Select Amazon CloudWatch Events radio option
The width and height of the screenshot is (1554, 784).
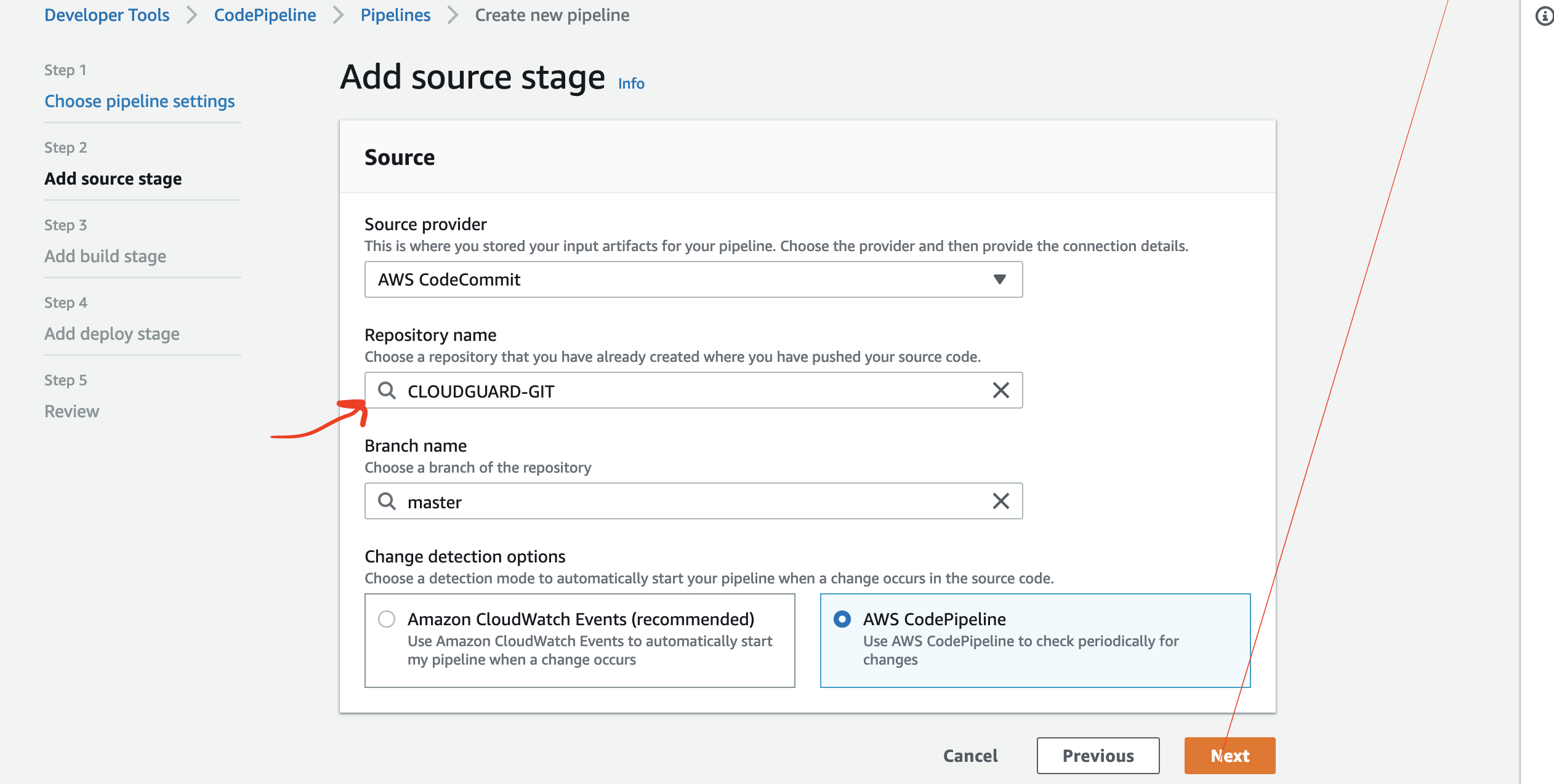click(387, 618)
